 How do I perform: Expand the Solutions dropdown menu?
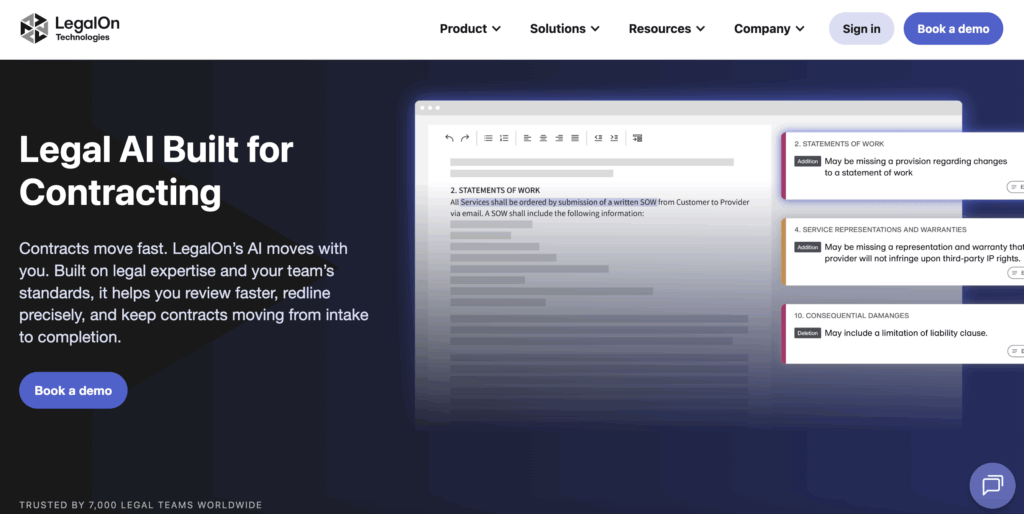click(564, 29)
